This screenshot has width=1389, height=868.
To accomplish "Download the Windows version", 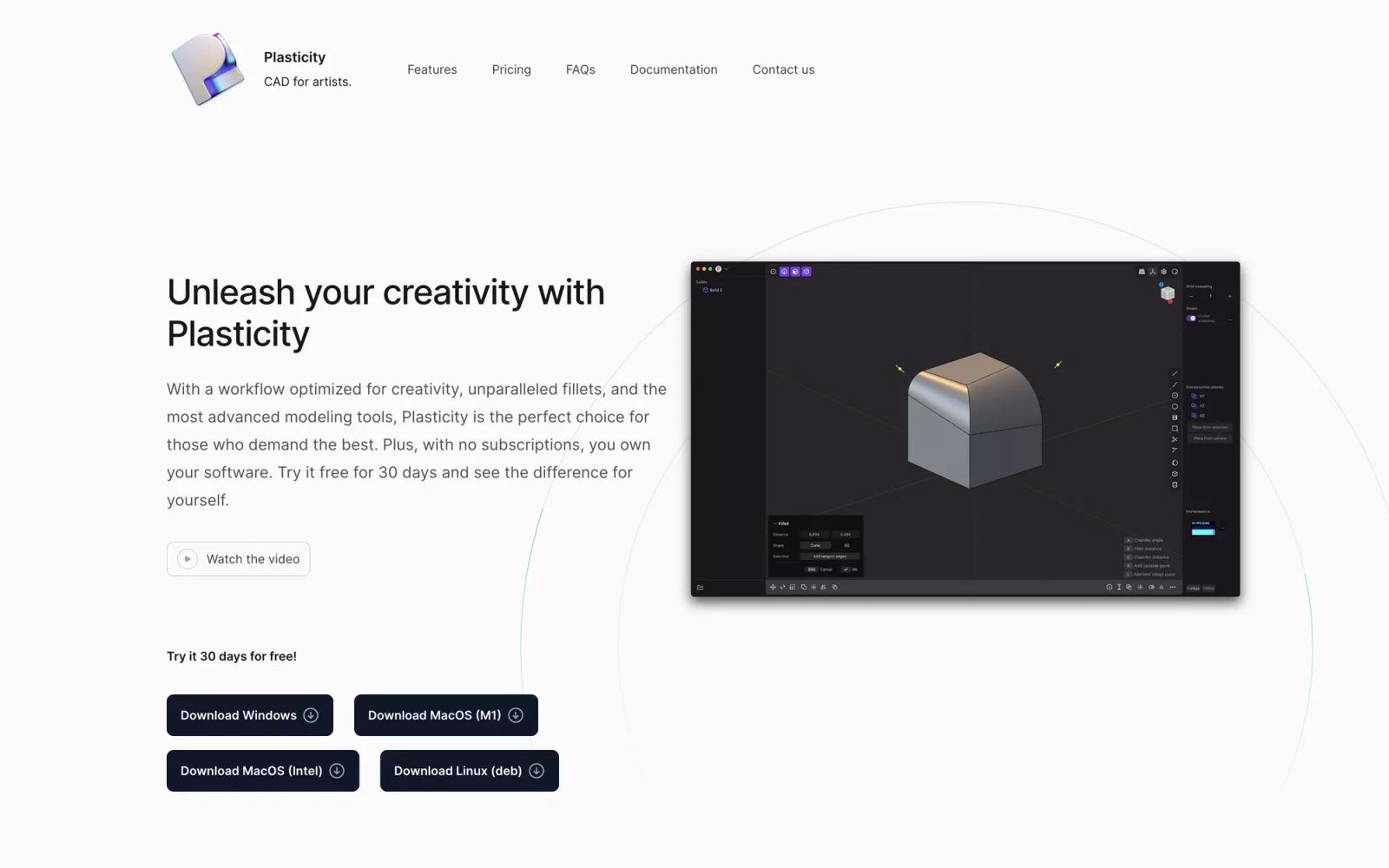I will point(250,715).
